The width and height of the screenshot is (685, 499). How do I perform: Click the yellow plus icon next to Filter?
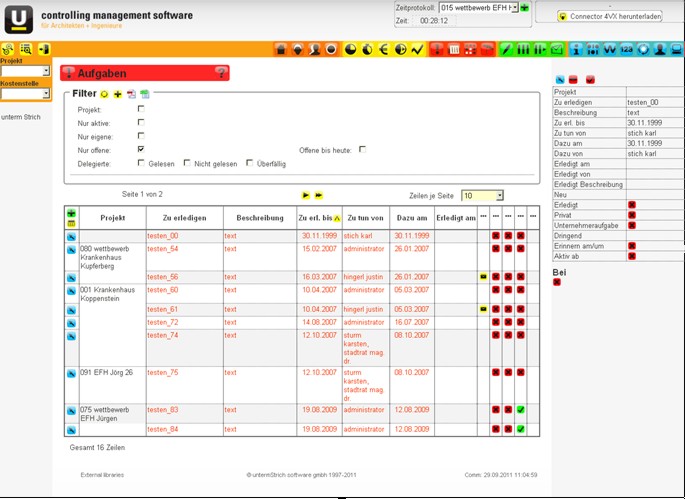click(x=118, y=94)
